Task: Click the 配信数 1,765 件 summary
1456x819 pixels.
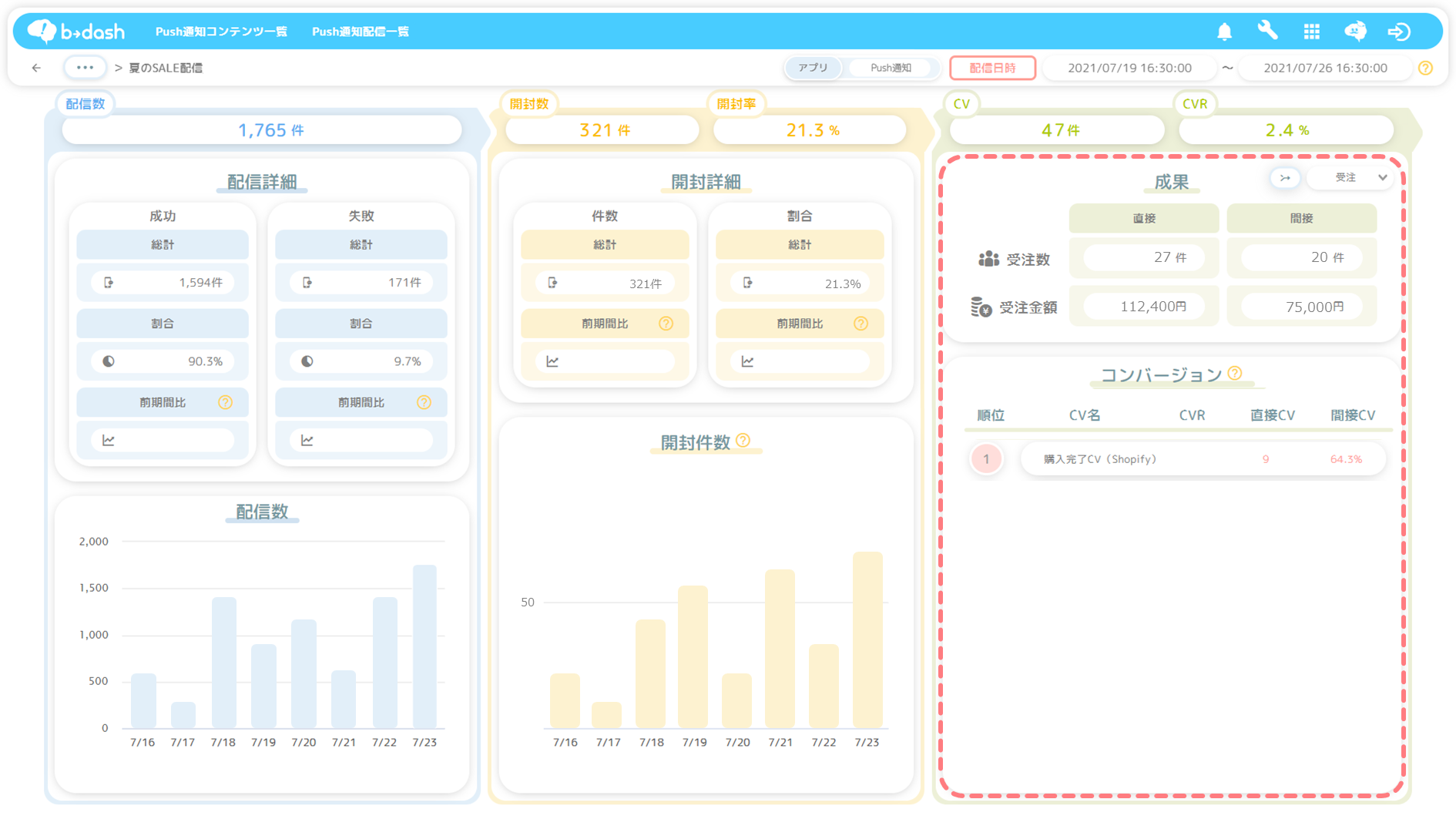Action: coord(262,130)
